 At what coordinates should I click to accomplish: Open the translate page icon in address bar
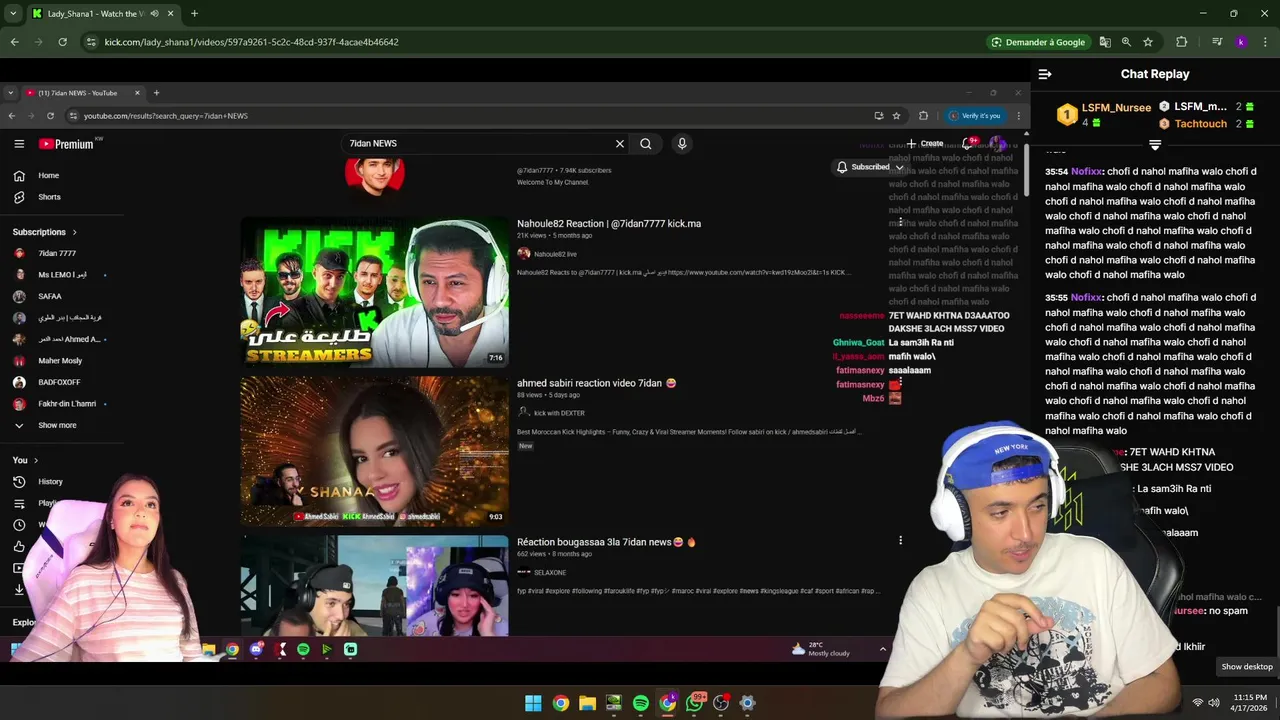[x=1105, y=42]
